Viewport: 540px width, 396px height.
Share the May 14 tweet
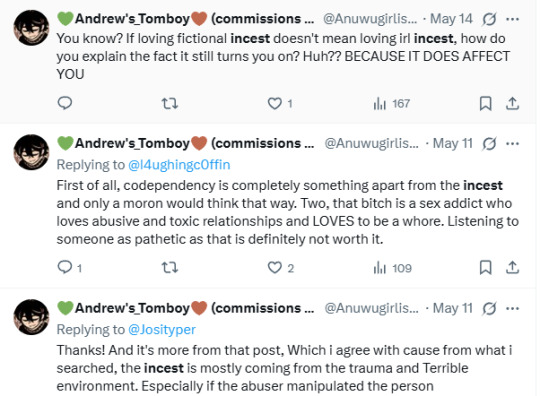pos(512,103)
